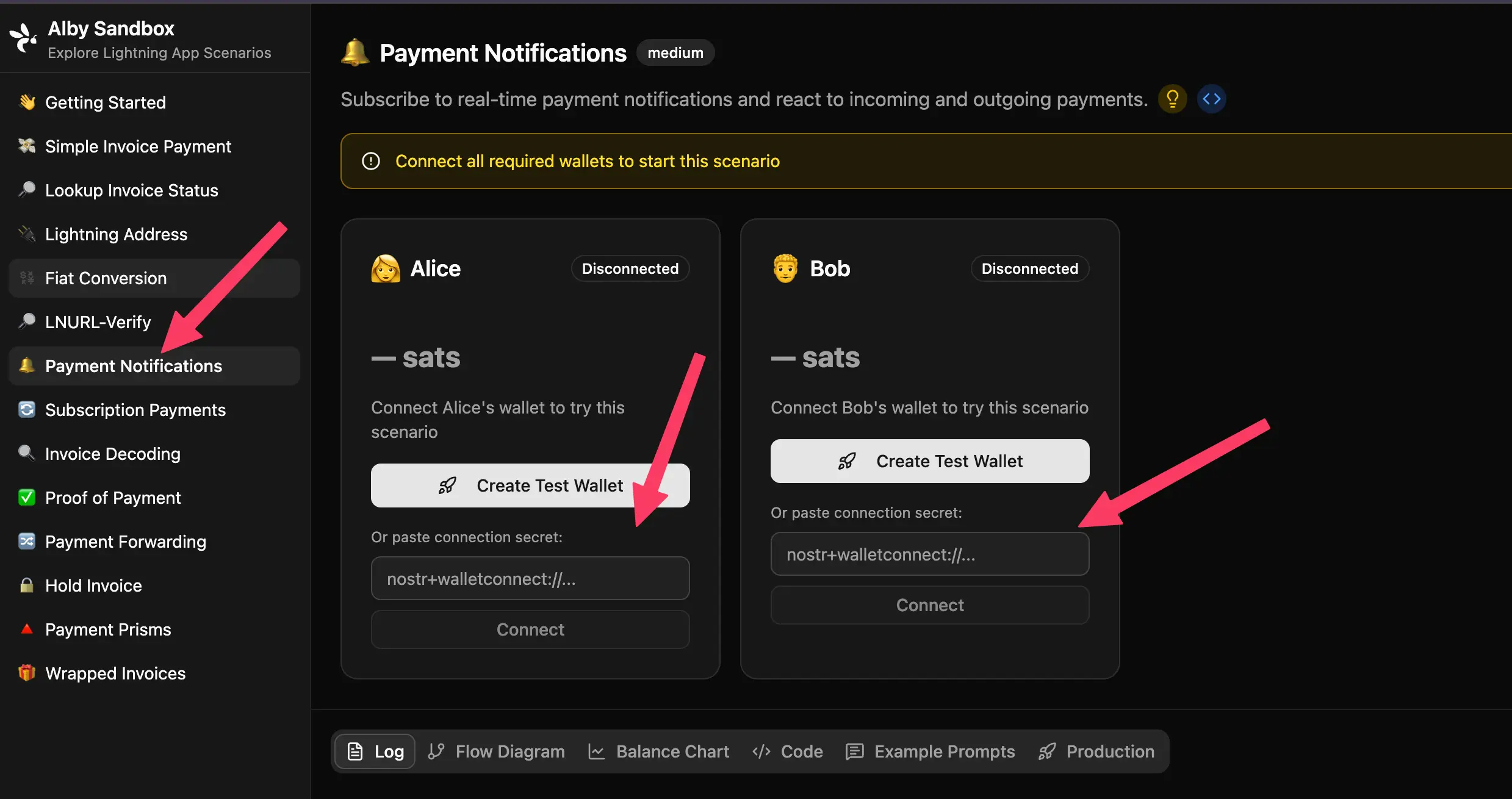Open the Example Prompts tab
The height and width of the screenshot is (799, 1512).
(929, 751)
